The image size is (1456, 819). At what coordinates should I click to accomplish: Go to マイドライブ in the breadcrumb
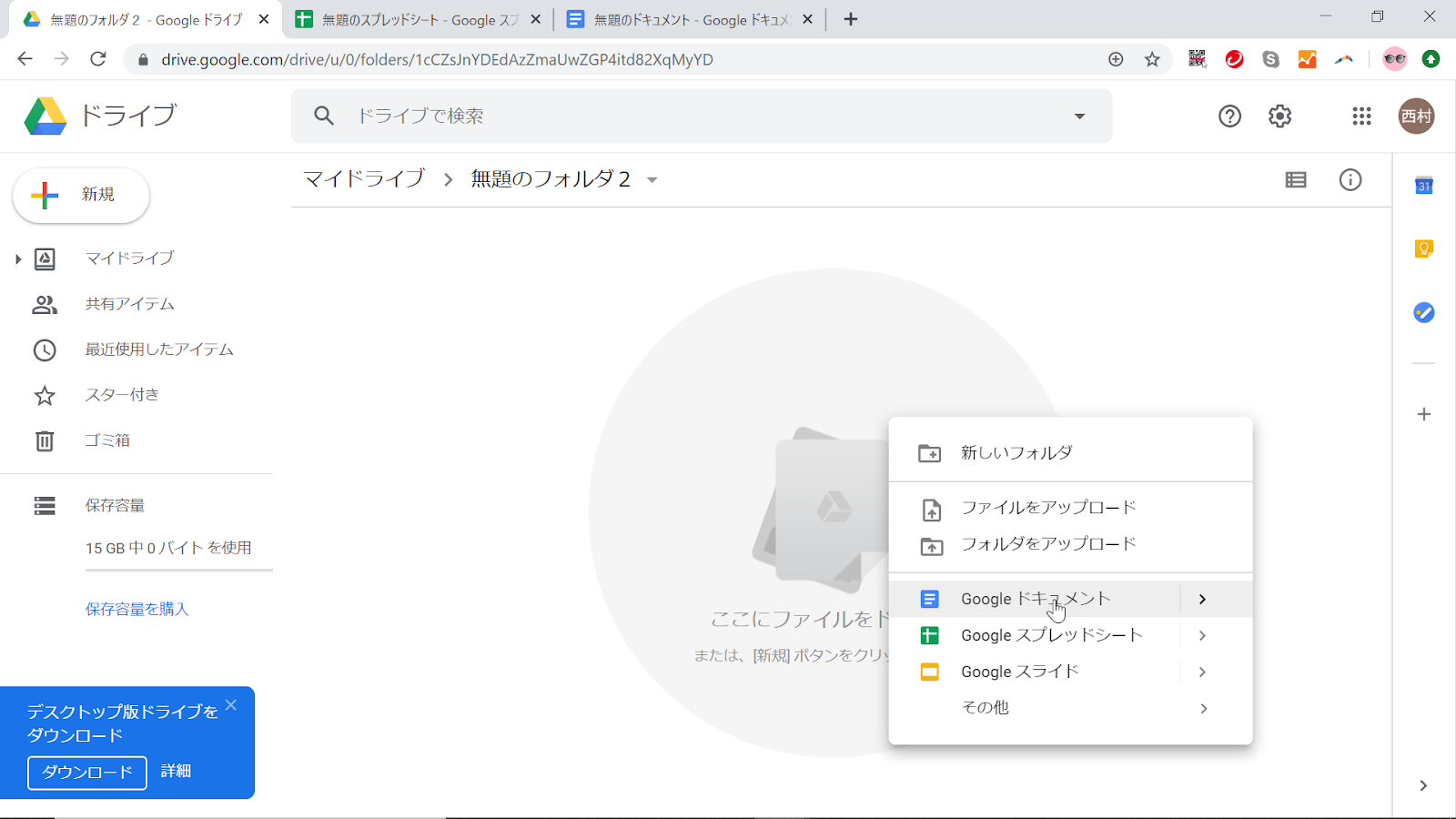coord(364,179)
